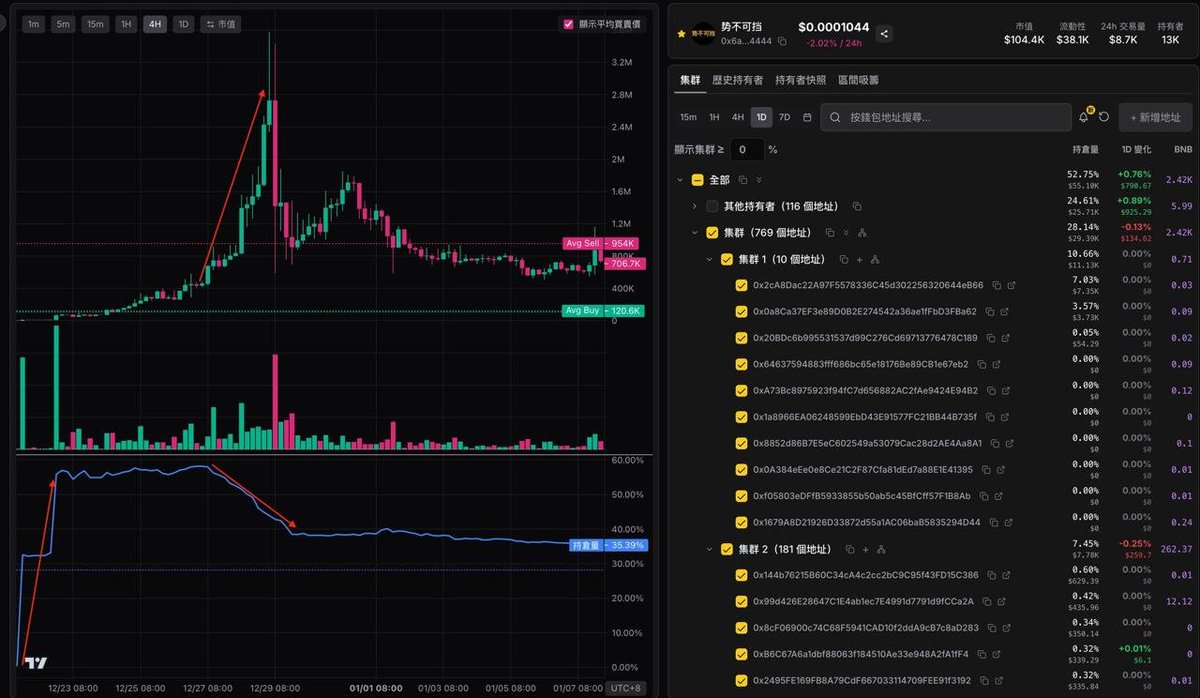Expand the 其他持有者 row
Image resolution: width=1200 pixels, height=698 pixels.
point(694,206)
